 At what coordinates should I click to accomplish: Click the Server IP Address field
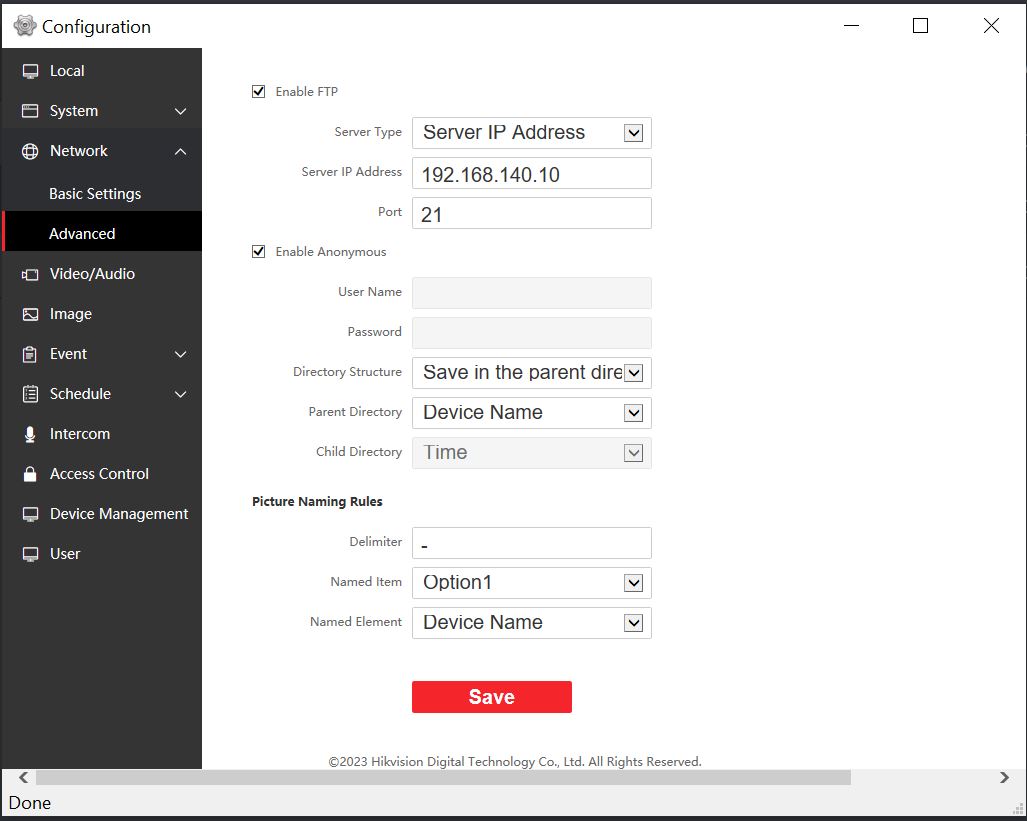point(531,174)
